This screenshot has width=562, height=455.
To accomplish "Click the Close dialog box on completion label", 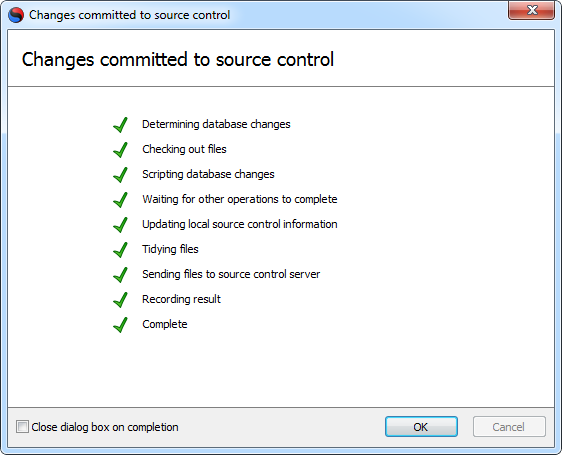I will point(105,427).
